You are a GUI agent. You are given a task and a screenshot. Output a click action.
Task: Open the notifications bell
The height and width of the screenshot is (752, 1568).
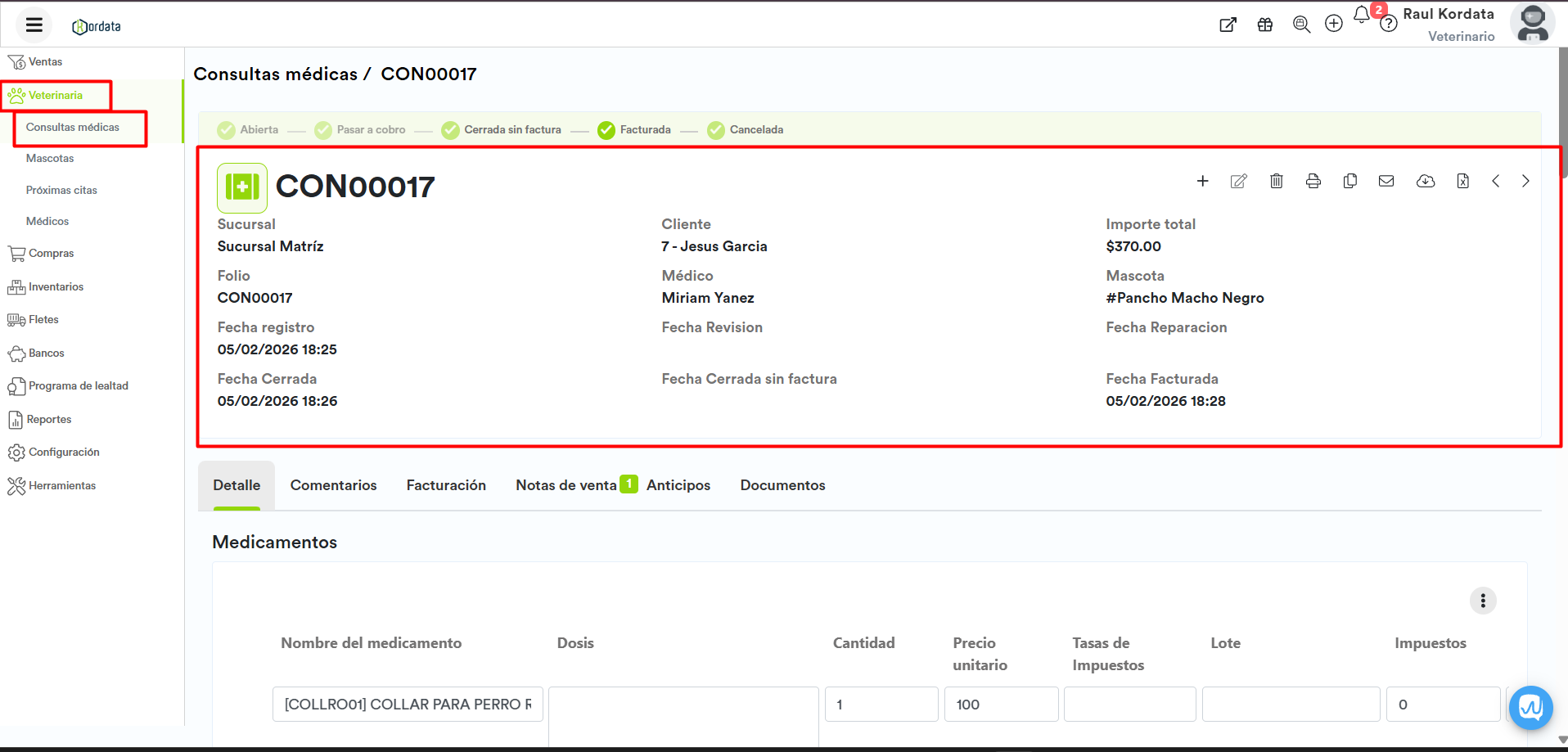click(x=1361, y=16)
